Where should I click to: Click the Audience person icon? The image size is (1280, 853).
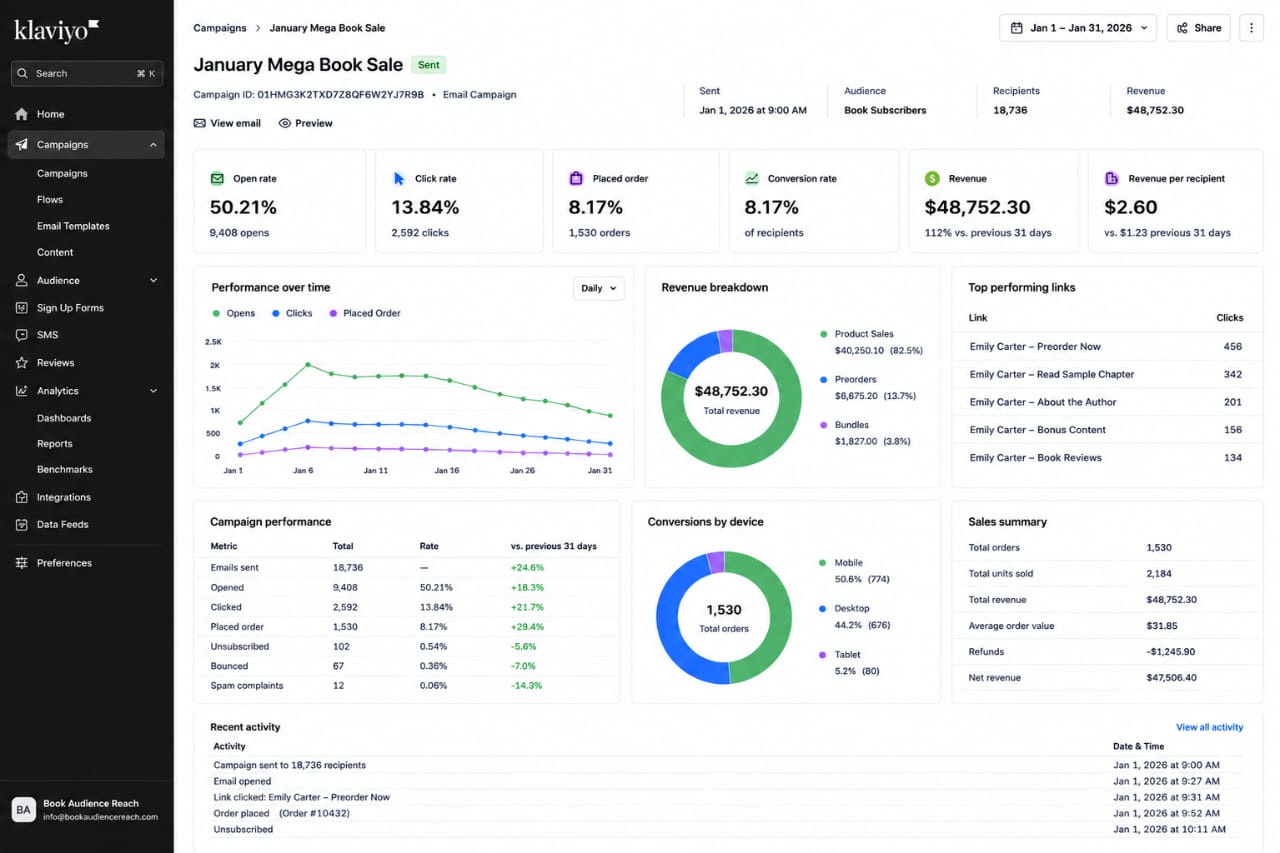(21, 281)
